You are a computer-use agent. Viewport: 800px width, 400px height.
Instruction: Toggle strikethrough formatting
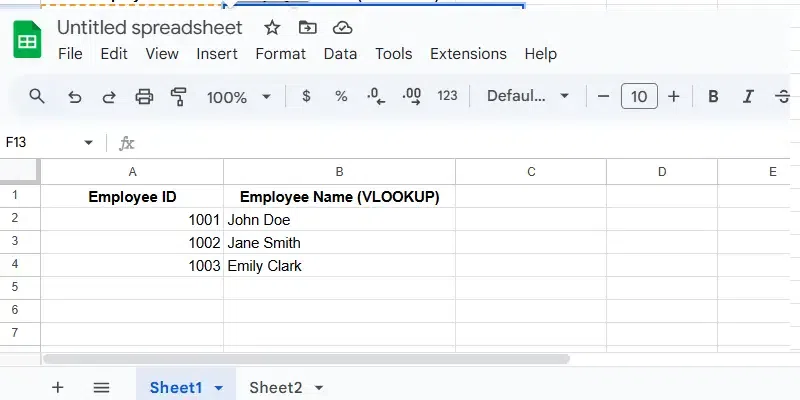pos(782,96)
